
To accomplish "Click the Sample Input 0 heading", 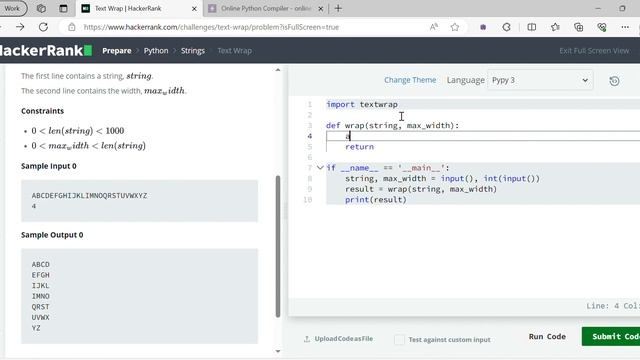I will 49,166.
